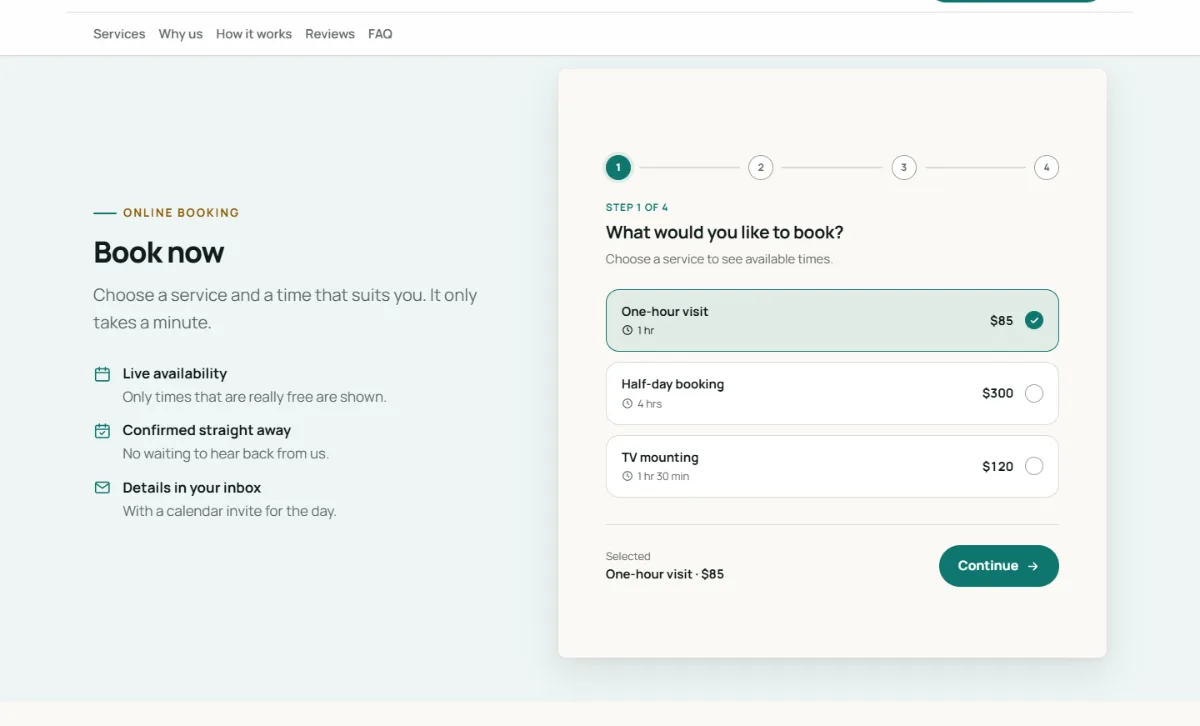Click the STEP 1 OF 4 label
1200x726 pixels.
(x=637, y=208)
